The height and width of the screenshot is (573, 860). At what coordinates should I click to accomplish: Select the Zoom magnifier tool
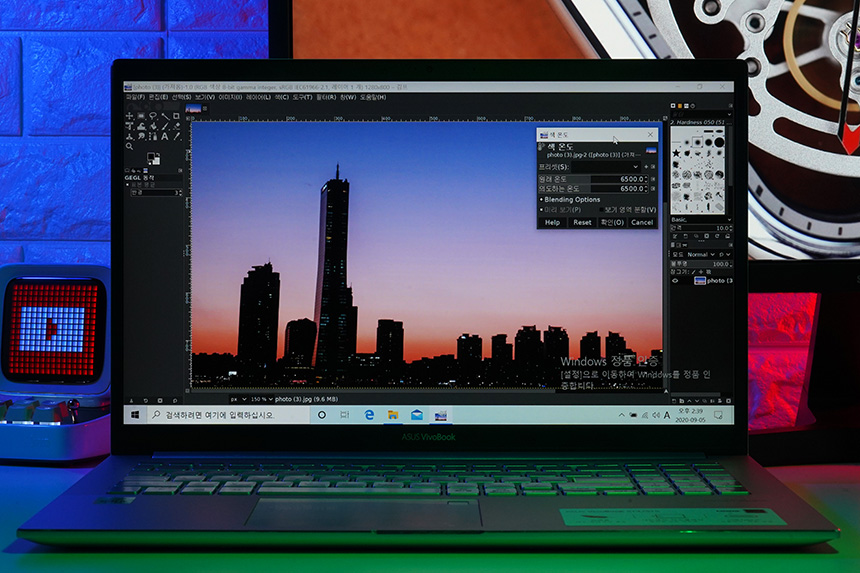point(129,146)
